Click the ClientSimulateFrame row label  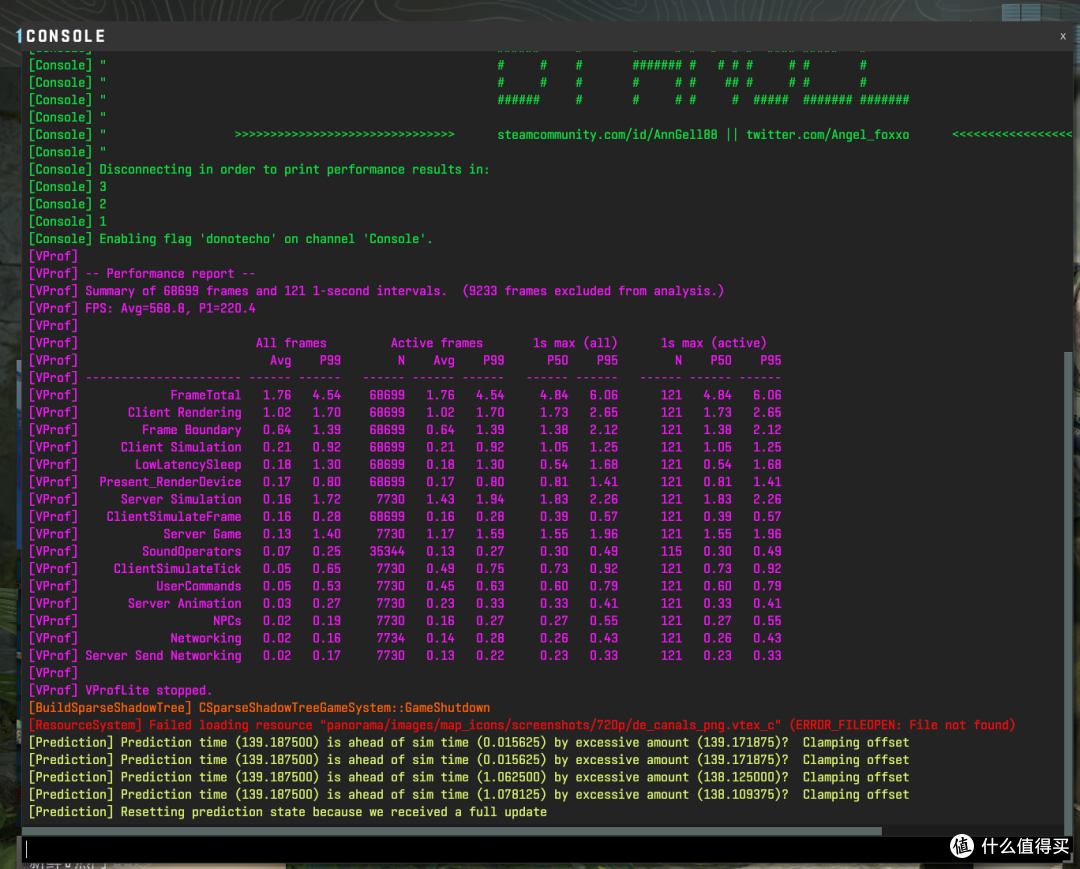174,516
